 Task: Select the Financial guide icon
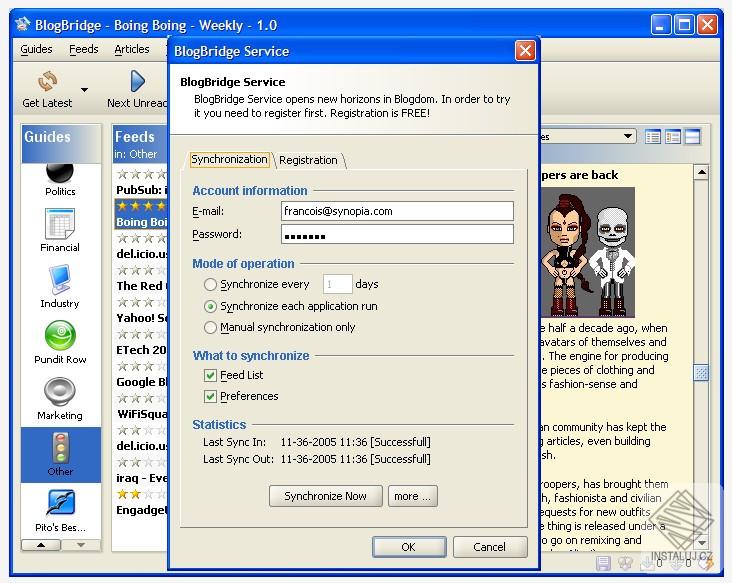point(60,224)
